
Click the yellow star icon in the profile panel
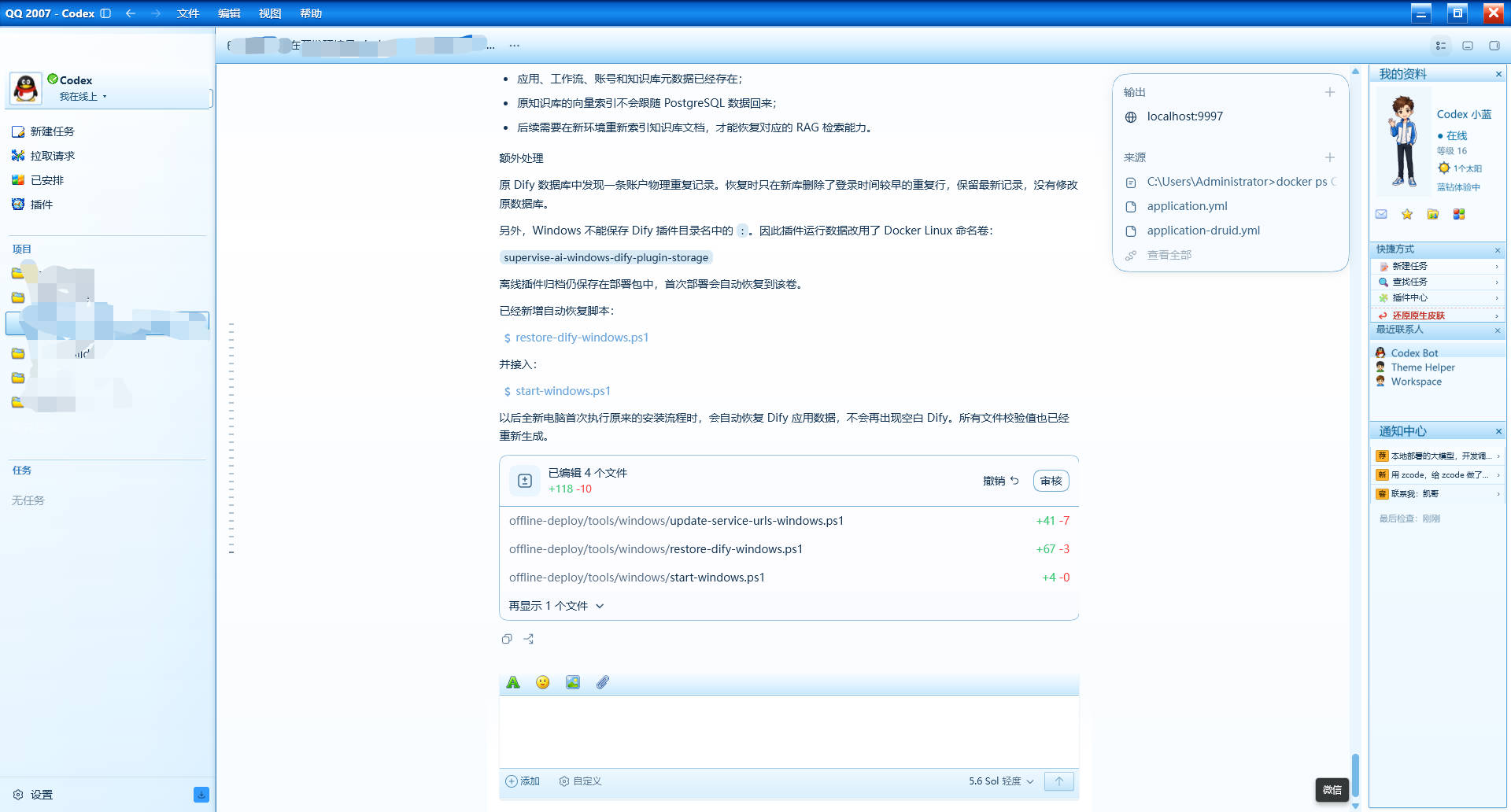1407,214
